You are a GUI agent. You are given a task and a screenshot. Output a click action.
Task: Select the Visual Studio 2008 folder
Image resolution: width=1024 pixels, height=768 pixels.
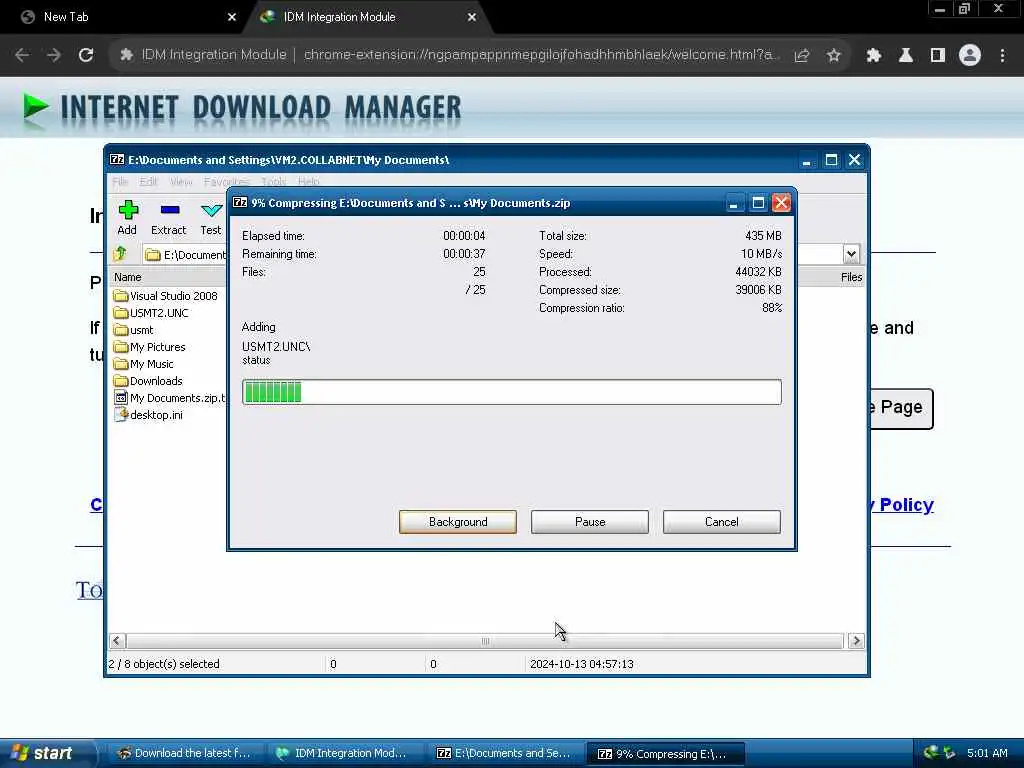tap(166, 296)
